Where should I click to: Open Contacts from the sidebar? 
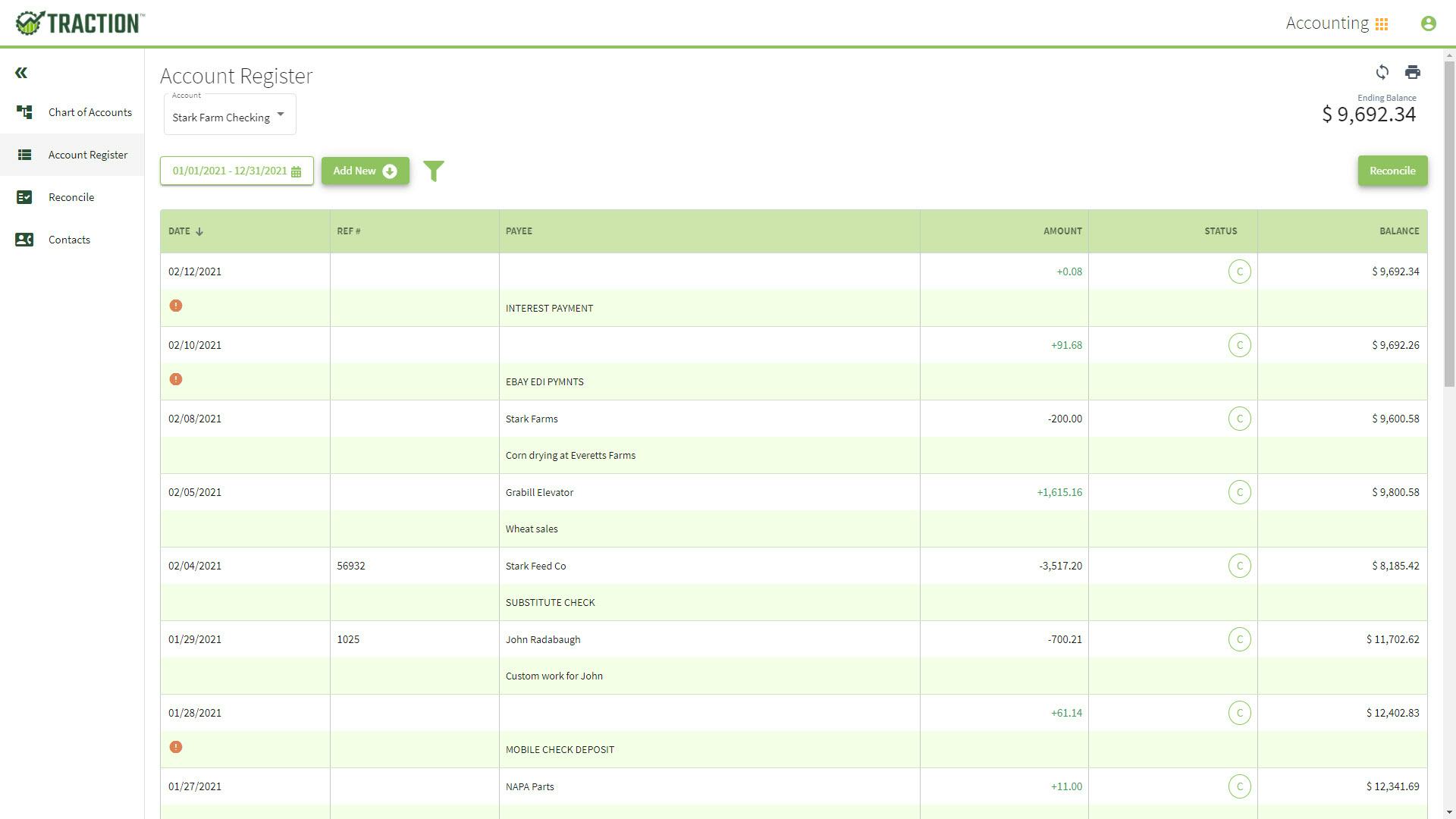(69, 240)
